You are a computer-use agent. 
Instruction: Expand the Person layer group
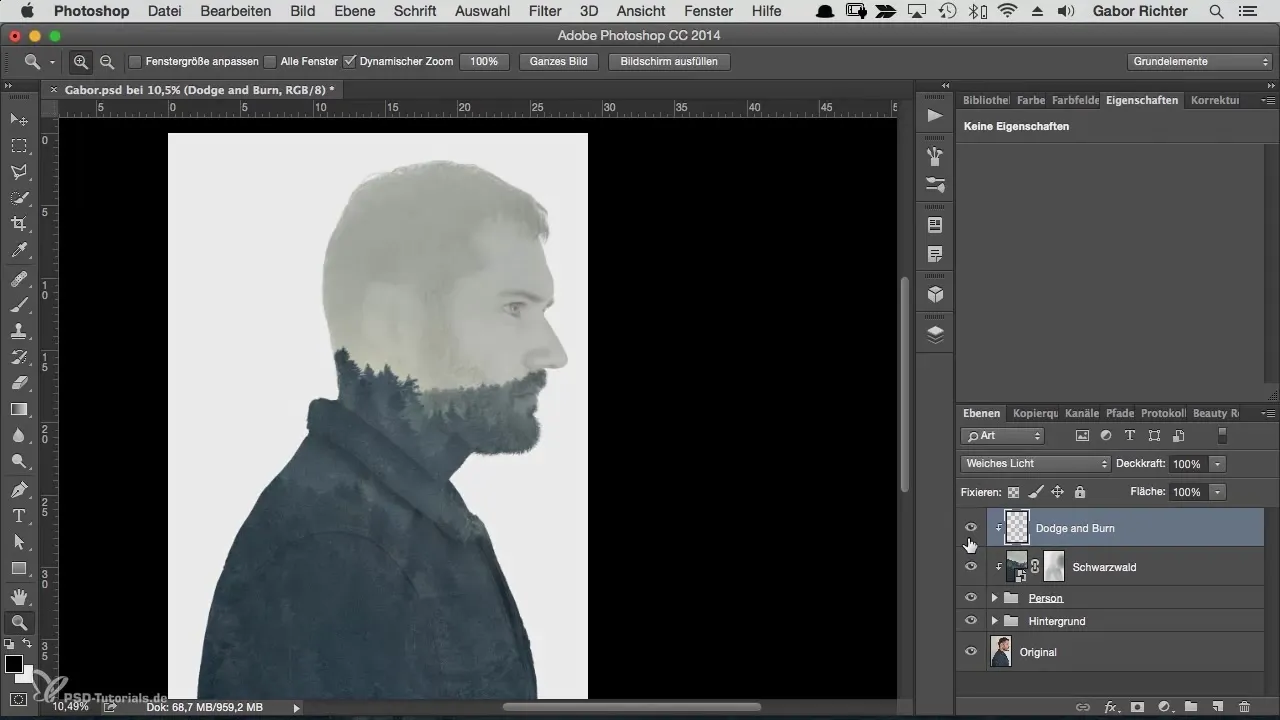tap(994, 598)
